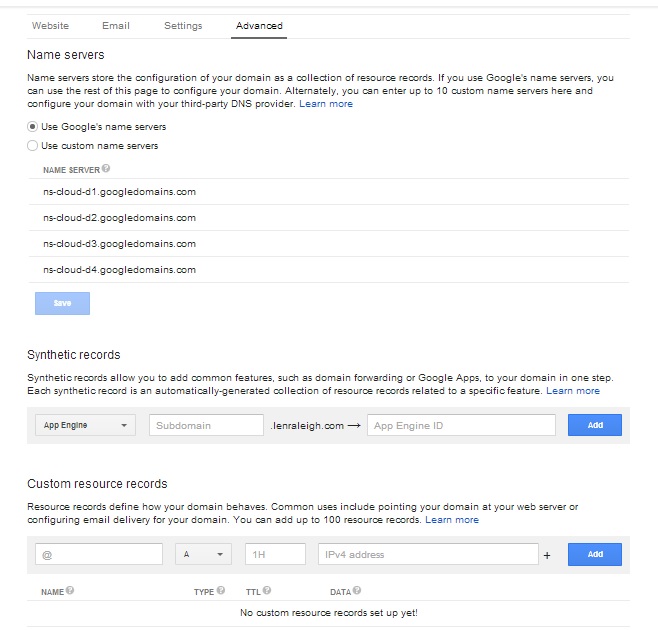Switch to the Email tab
658x630 pixels.
[x=116, y=26]
